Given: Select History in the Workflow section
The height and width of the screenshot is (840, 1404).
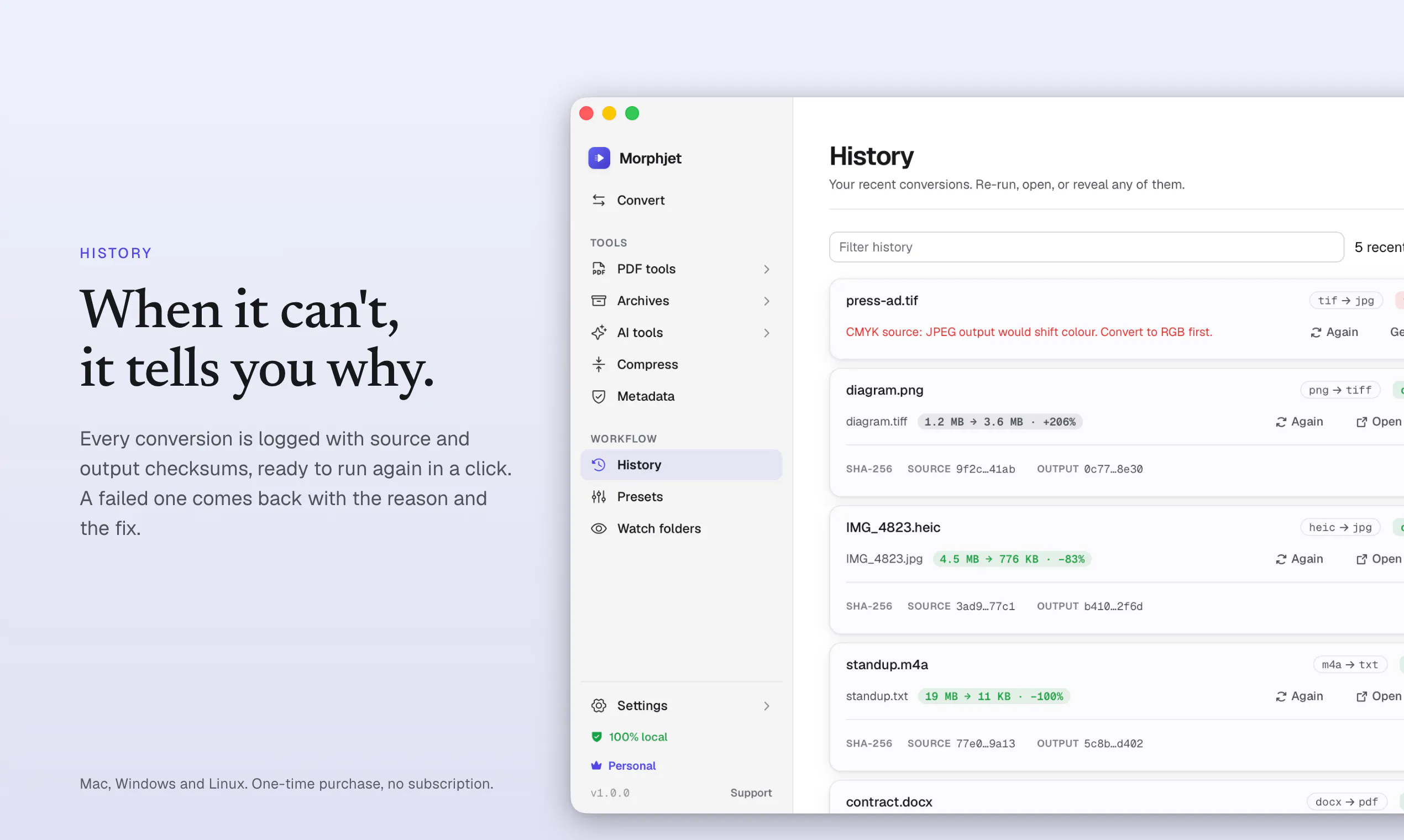Looking at the screenshot, I should pos(681,465).
